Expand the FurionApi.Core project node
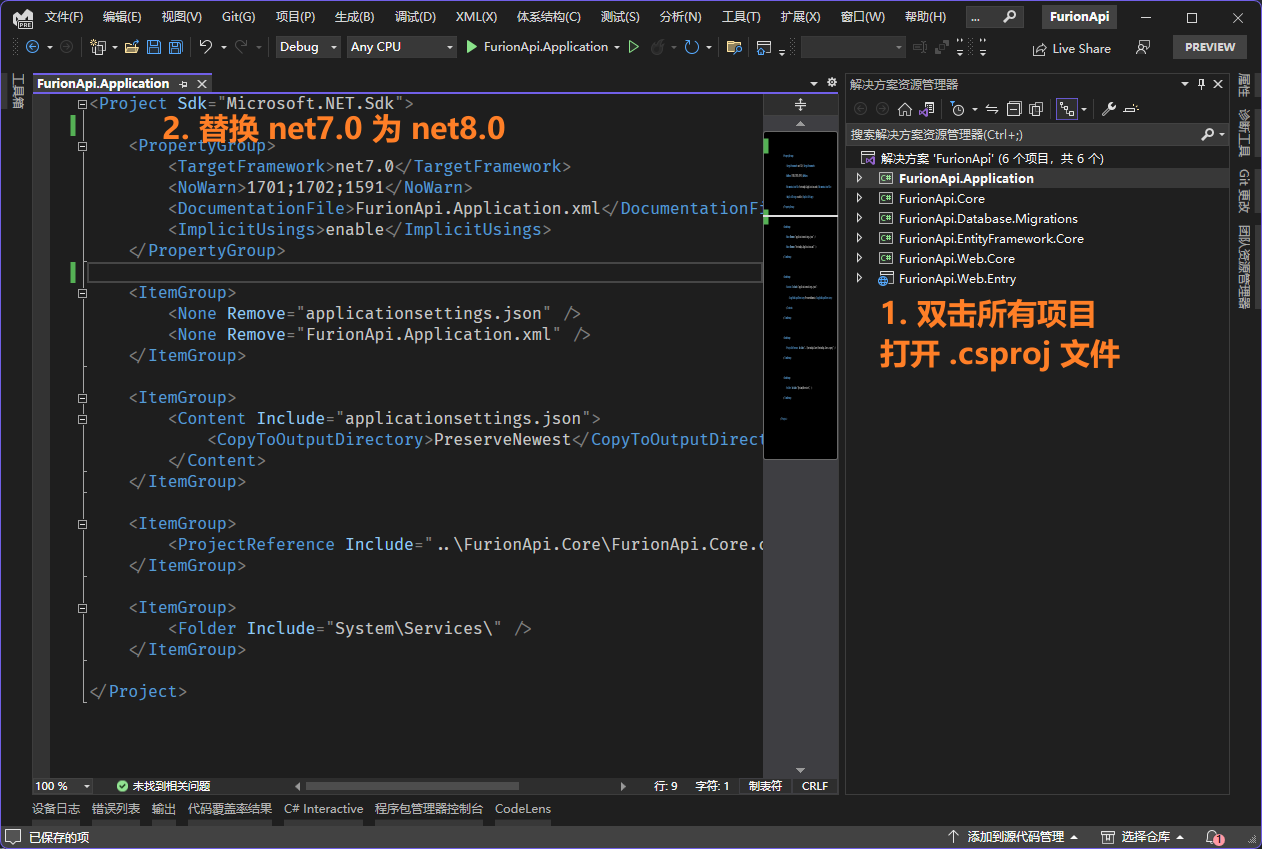 (x=859, y=198)
